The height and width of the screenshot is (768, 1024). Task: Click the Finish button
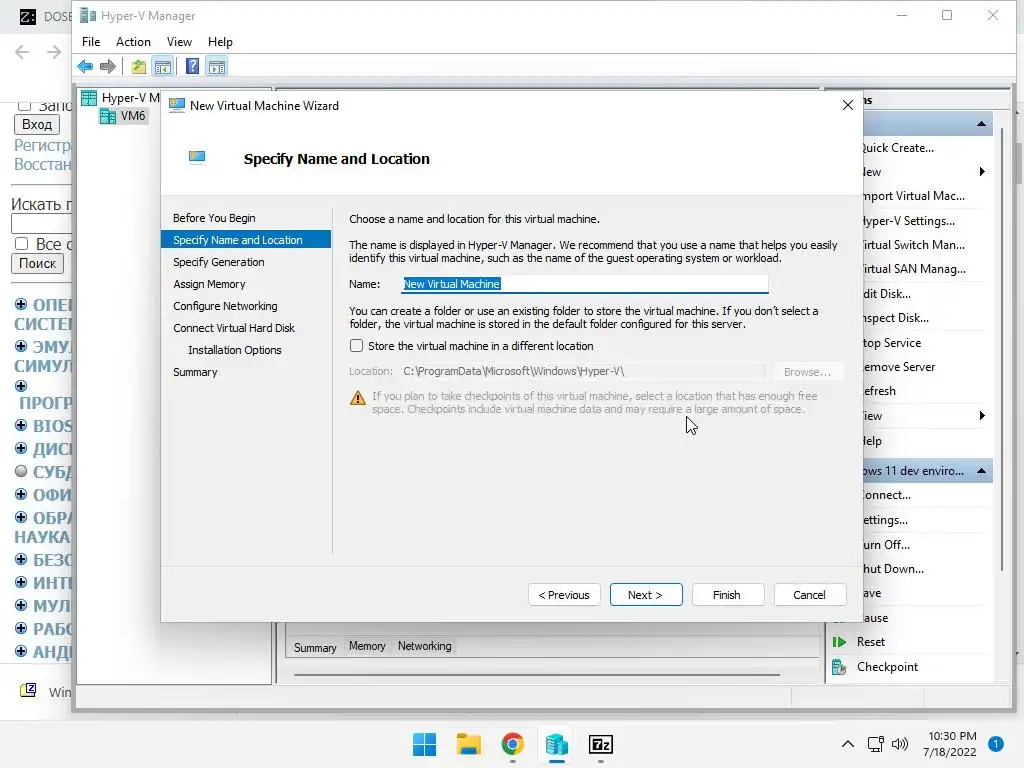click(728, 595)
